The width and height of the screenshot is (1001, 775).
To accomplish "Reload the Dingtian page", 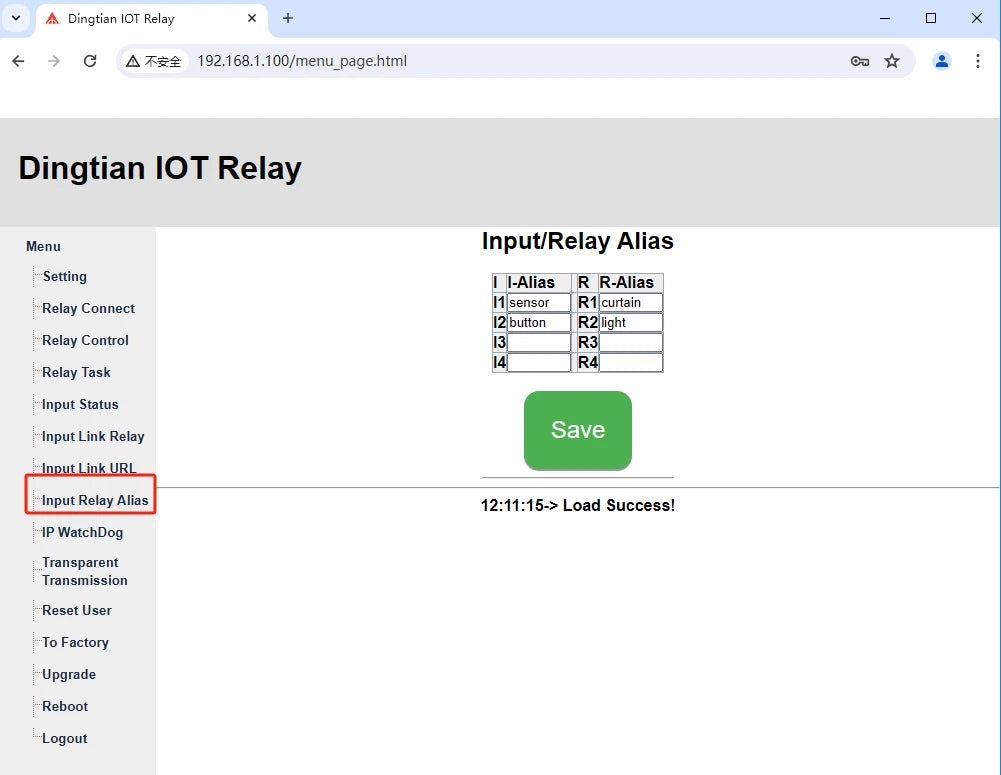I will pyautogui.click(x=90, y=61).
